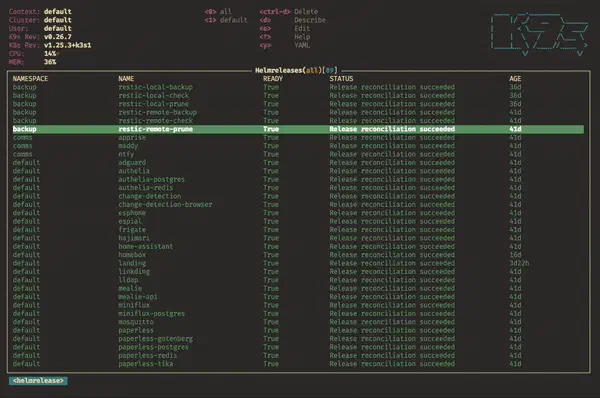The height and width of the screenshot is (398, 600).
Task: Click the K9s Rev v0.26.7 value
Action: pos(58,37)
